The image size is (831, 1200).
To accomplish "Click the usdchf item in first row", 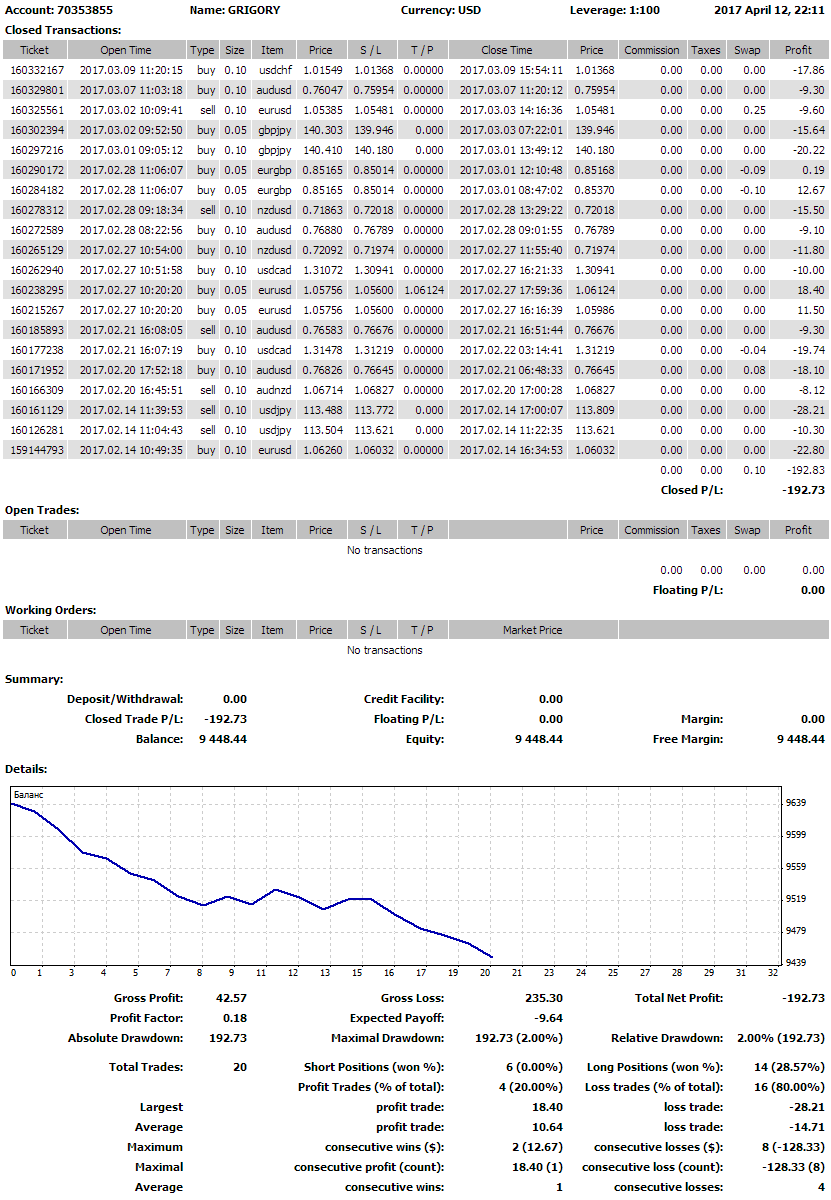I will tap(272, 70).
